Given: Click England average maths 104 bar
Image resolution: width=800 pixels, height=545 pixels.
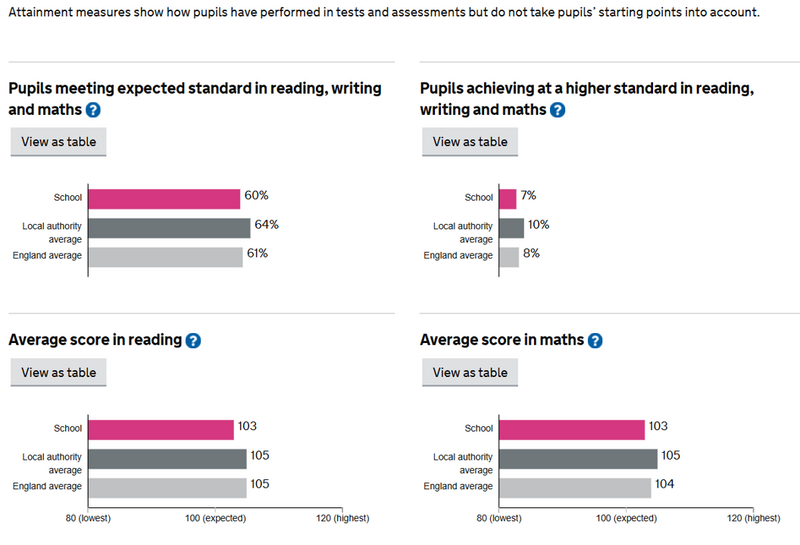Looking at the screenshot, I should [575, 487].
